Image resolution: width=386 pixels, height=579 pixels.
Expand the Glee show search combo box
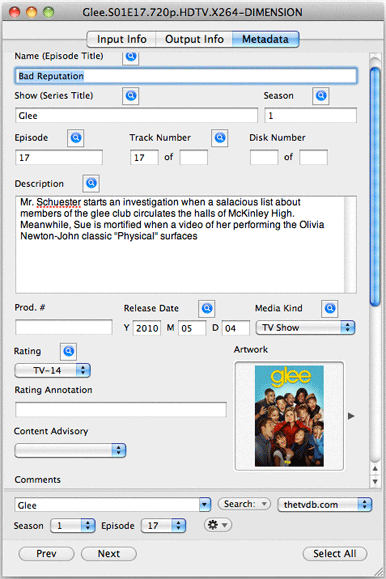tap(205, 505)
